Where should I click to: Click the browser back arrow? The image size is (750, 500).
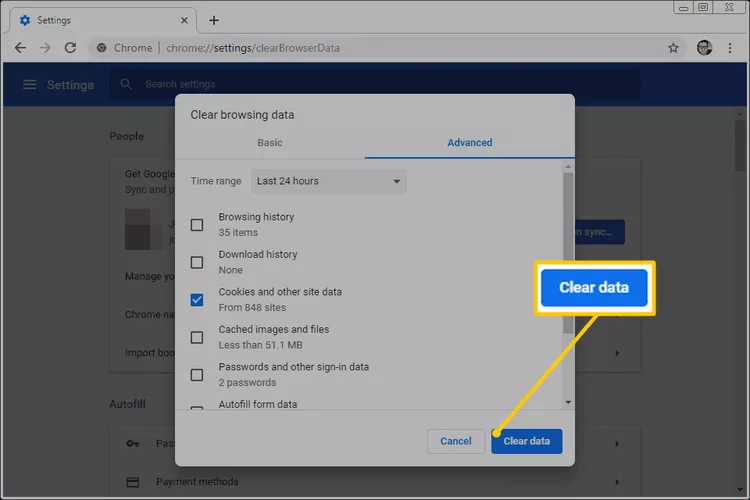20,47
